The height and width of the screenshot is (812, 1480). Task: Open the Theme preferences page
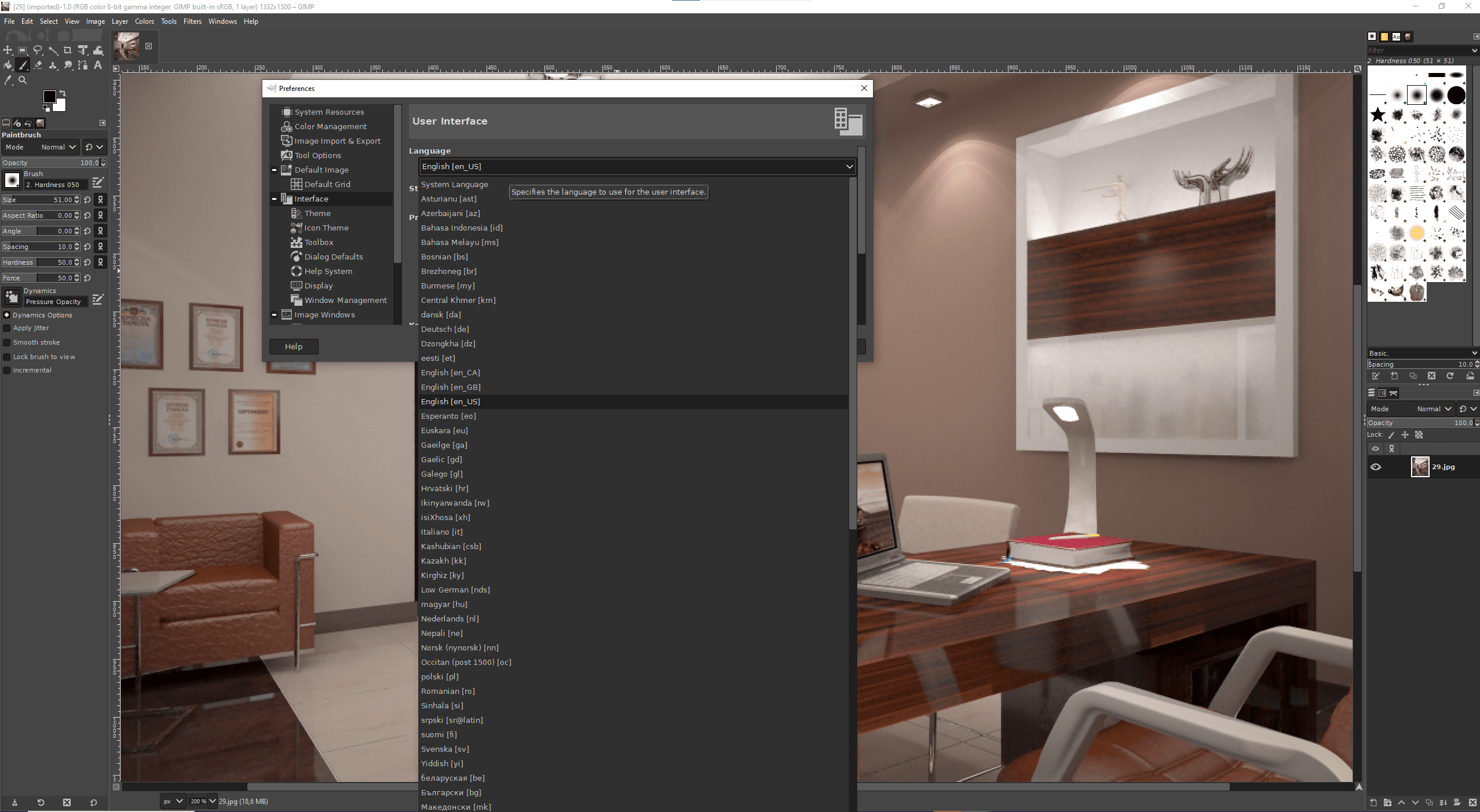coord(317,214)
